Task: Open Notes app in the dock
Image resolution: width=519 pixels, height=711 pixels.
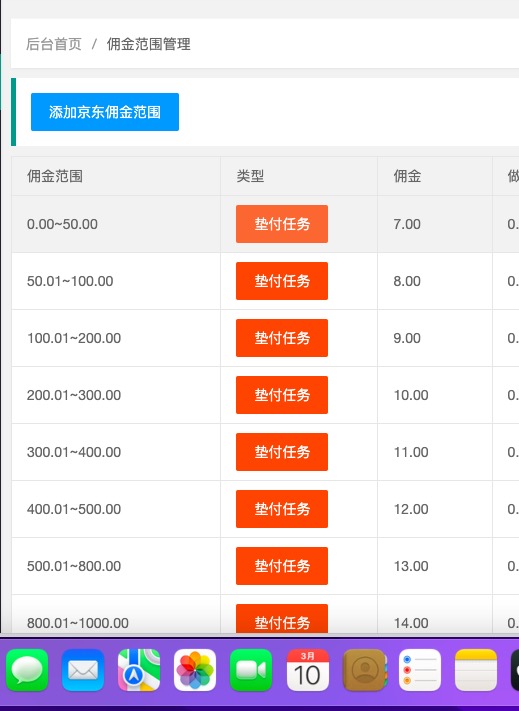Action: [476, 670]
